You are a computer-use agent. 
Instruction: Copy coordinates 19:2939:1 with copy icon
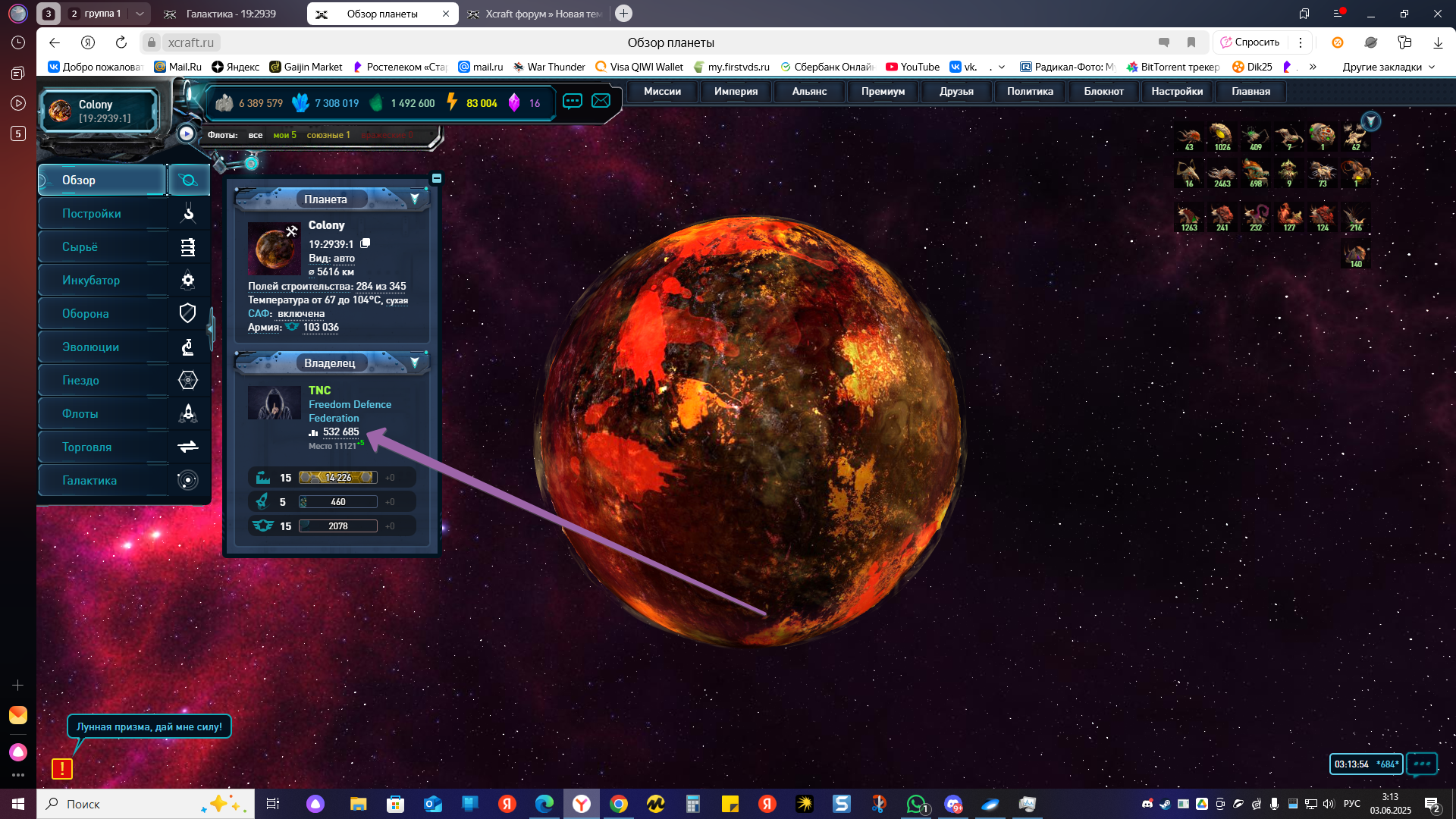pos(366,243)
